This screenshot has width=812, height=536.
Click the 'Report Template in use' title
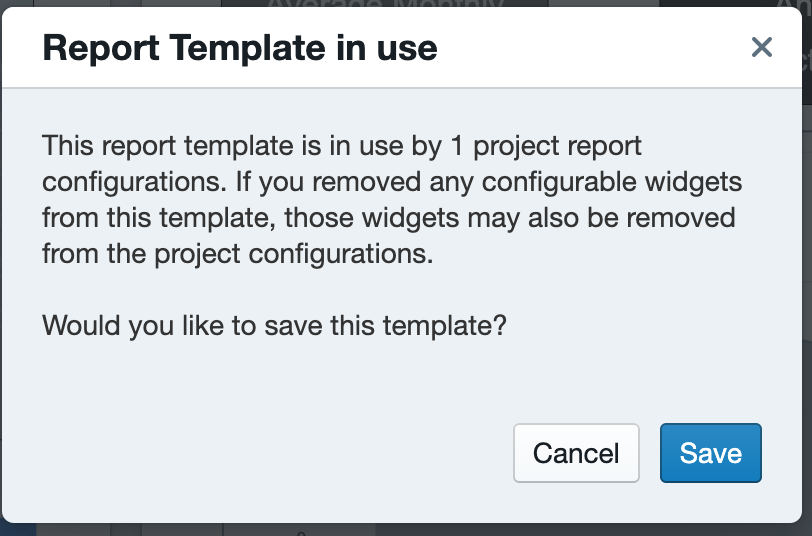[x=240, y=48]
